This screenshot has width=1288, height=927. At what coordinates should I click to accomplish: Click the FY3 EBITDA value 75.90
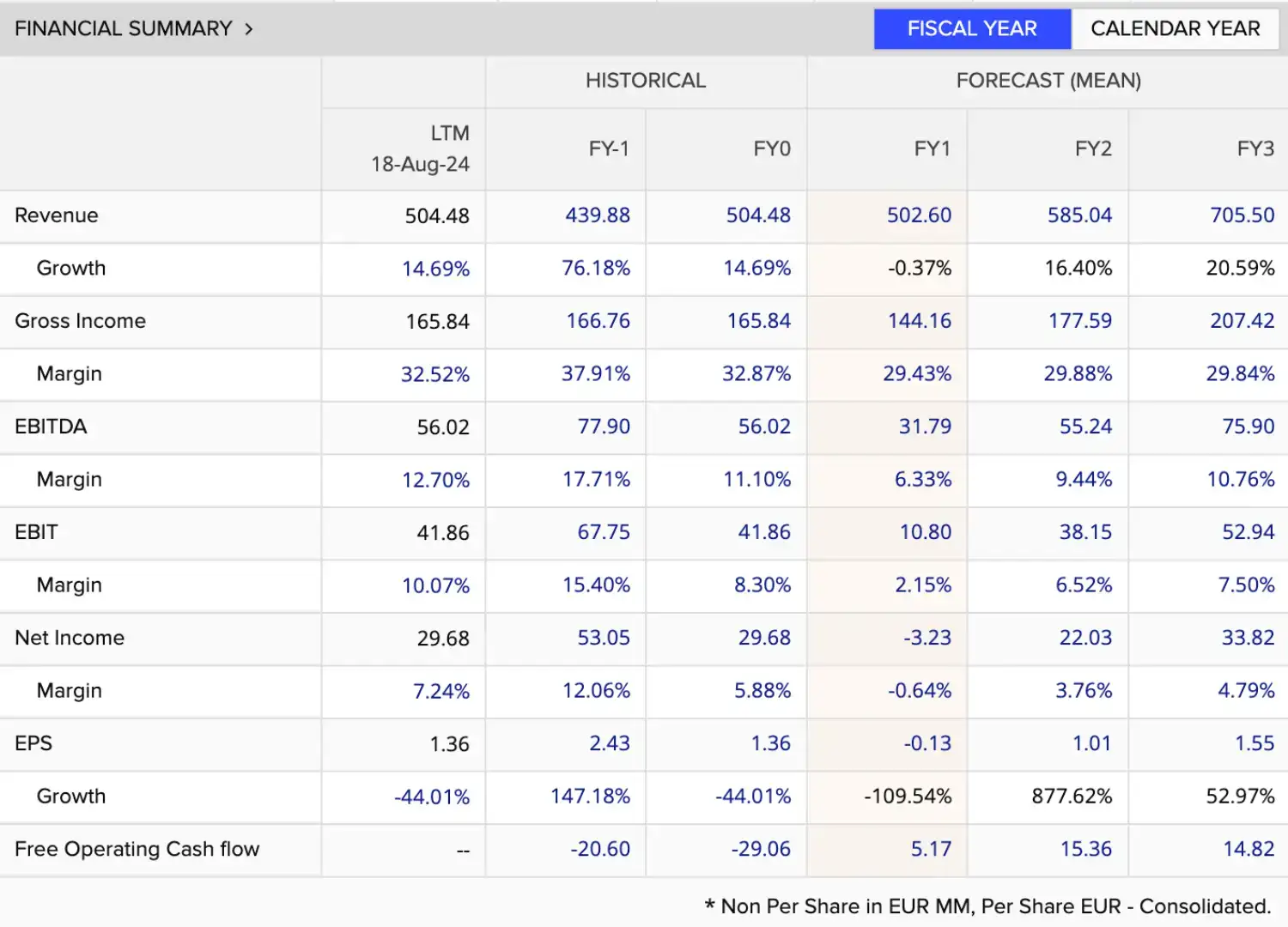[x=1249, y=427]
